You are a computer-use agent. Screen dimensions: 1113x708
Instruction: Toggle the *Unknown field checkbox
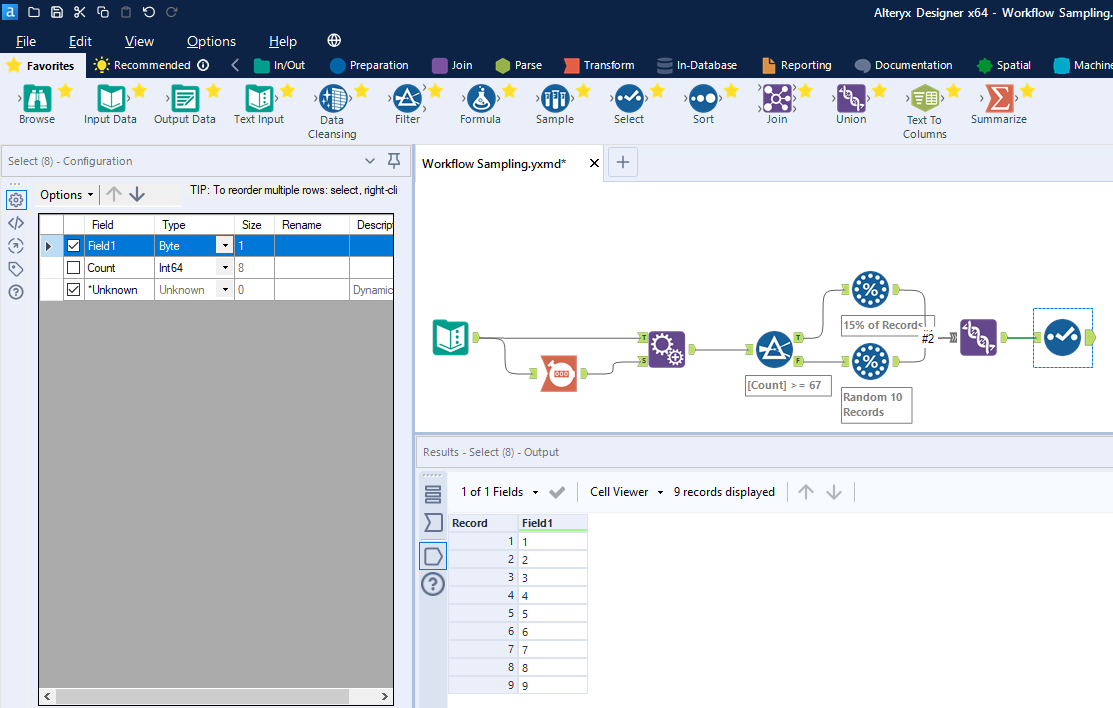coord(73,289)
